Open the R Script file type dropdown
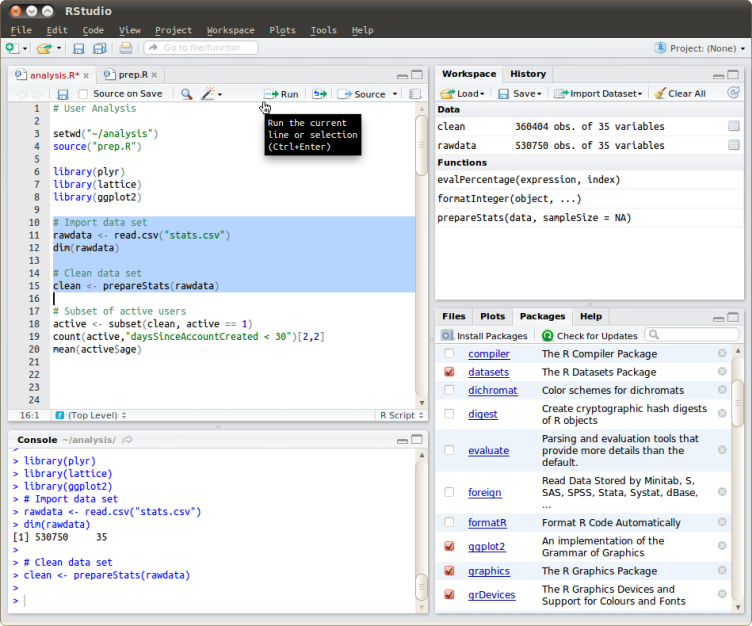The image size is (752, 626). [x=401, y=415]
